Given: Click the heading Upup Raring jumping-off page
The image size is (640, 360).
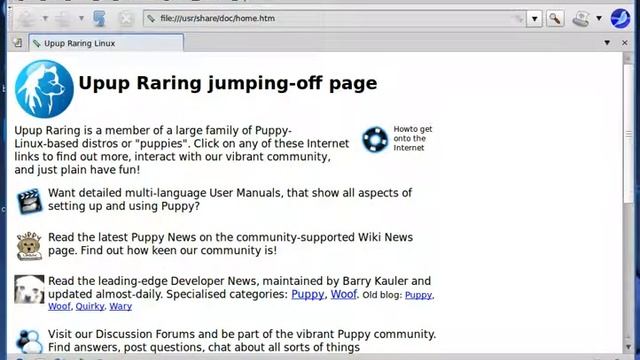Looking at the screenshot, I should pyautogui.click(x=228, y=83).
